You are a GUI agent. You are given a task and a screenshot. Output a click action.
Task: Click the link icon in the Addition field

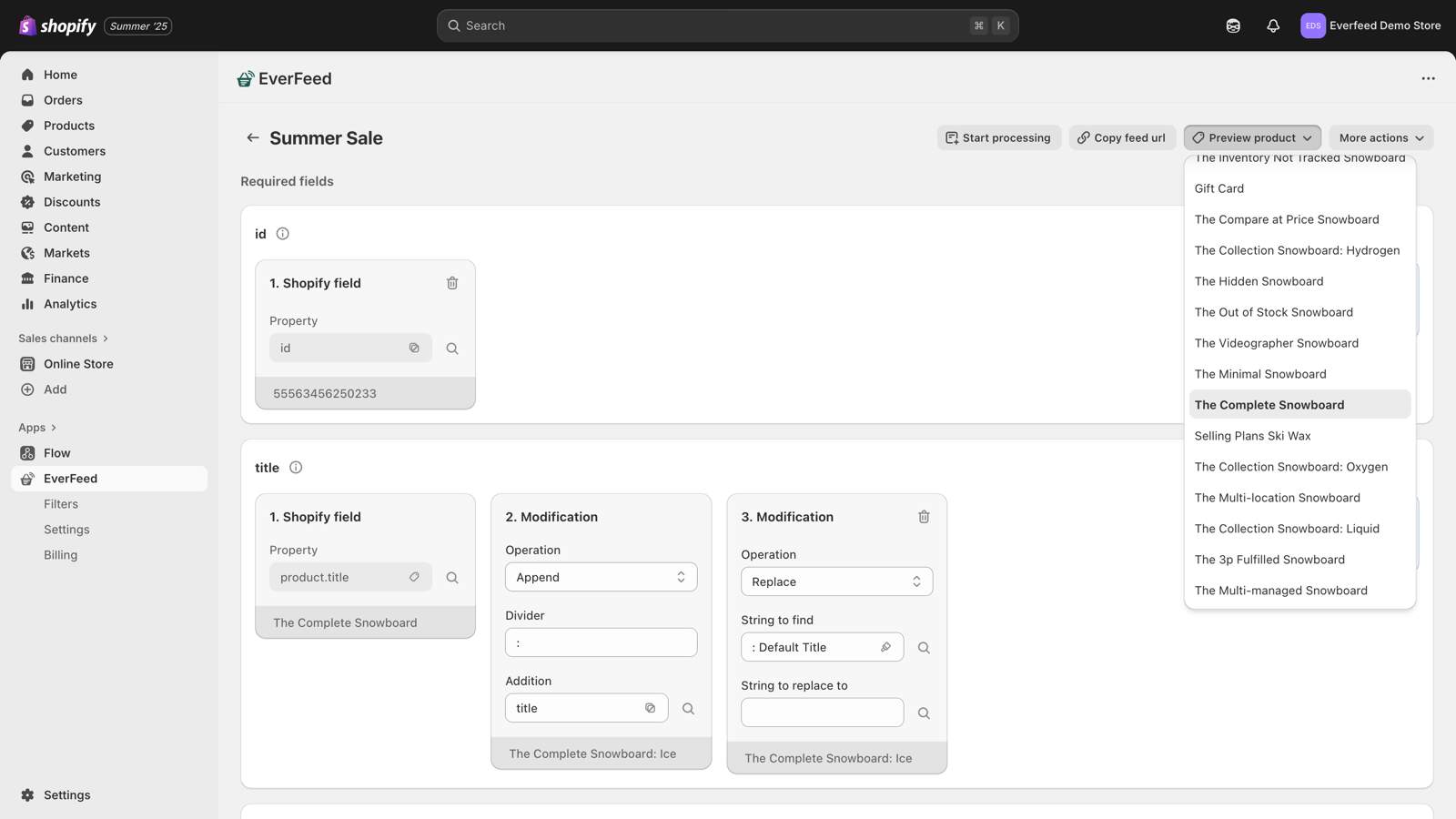[x=650, y=708]
